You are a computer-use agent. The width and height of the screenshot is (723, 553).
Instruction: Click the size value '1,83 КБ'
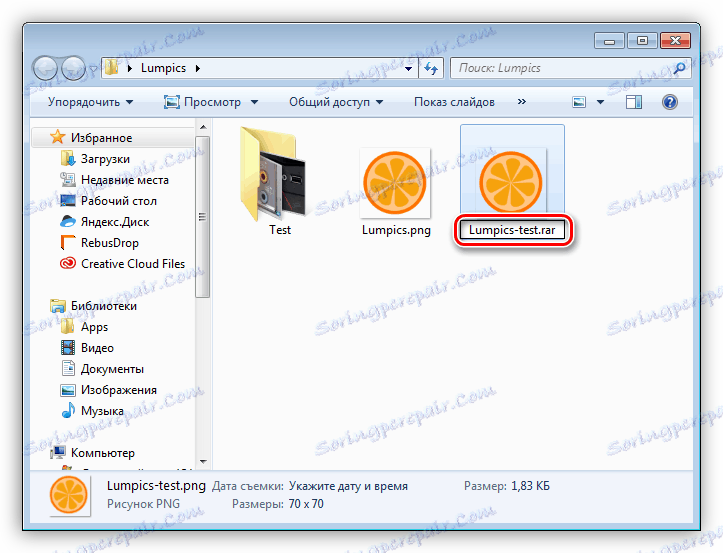530,486
